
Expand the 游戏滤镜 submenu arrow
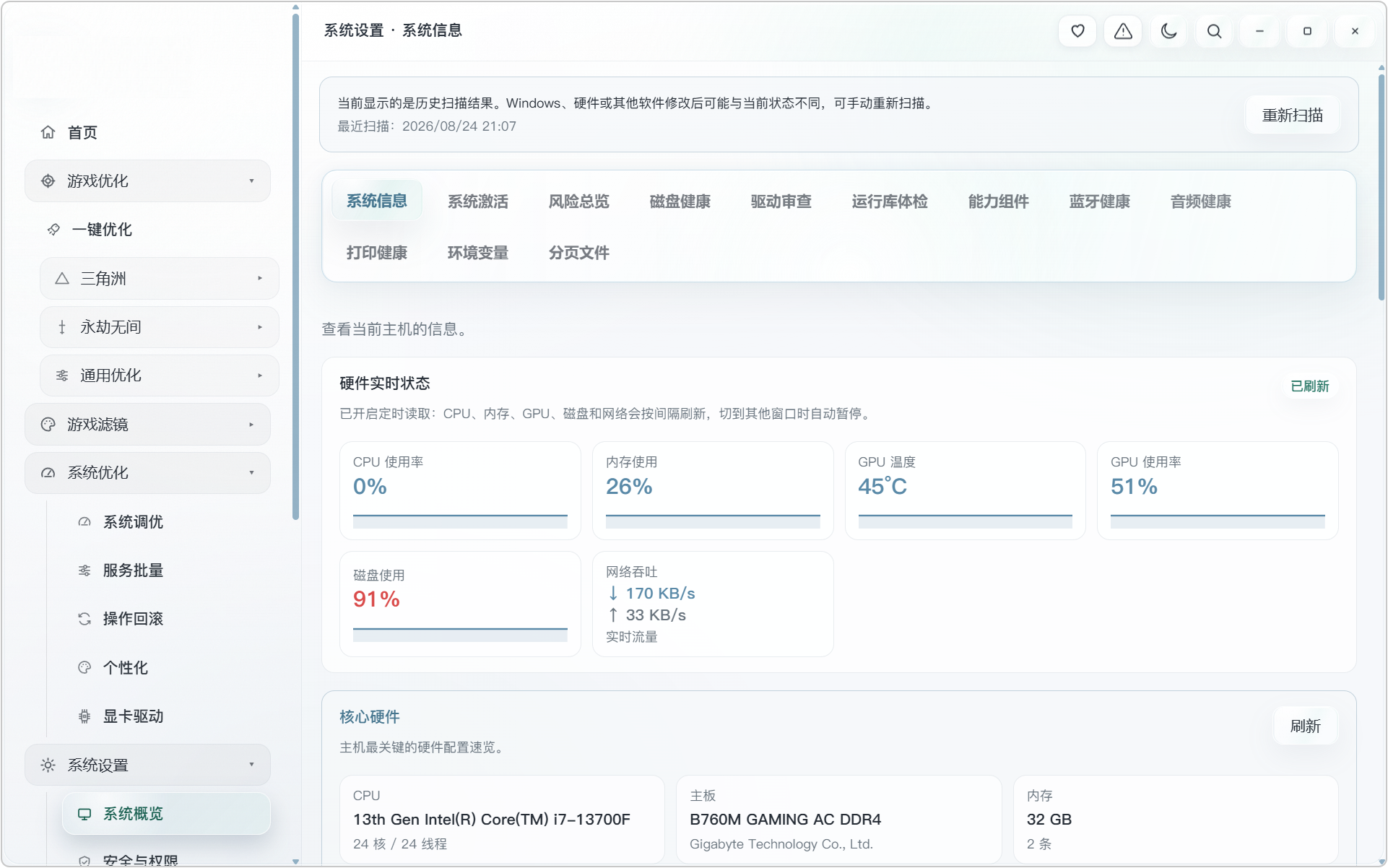(x=251, y=424)
